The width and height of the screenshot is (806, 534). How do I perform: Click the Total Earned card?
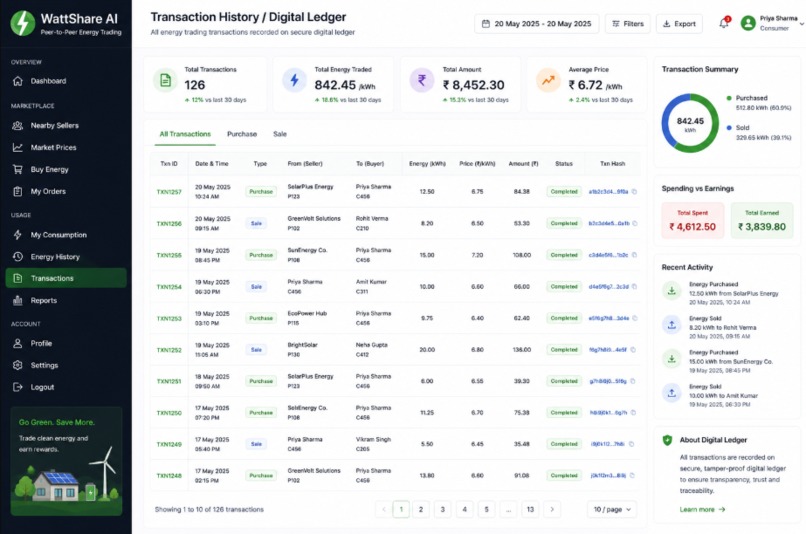[762, 220]
